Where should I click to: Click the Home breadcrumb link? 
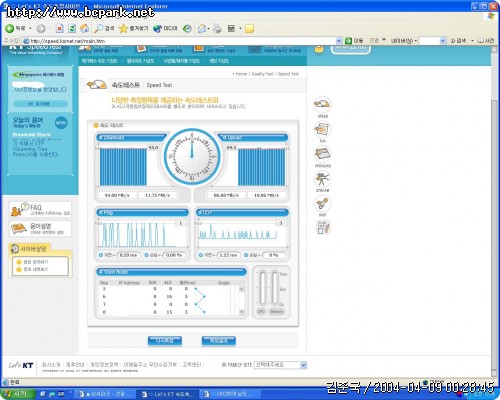click(x=241, y=74)
